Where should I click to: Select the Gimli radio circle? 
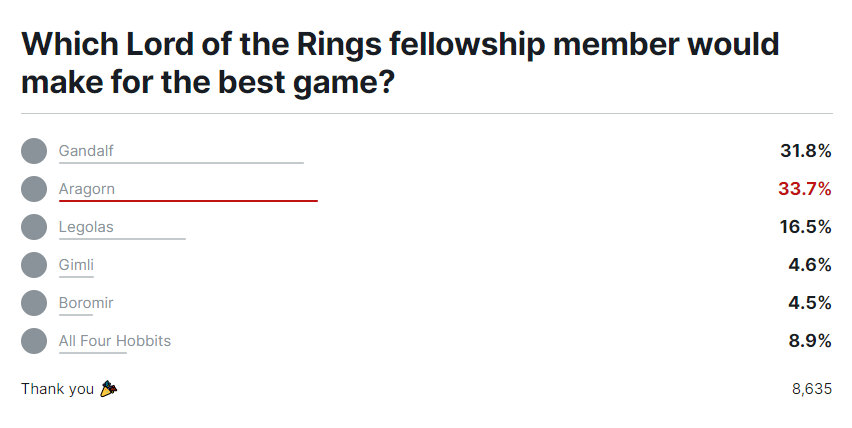pos(34,265)
